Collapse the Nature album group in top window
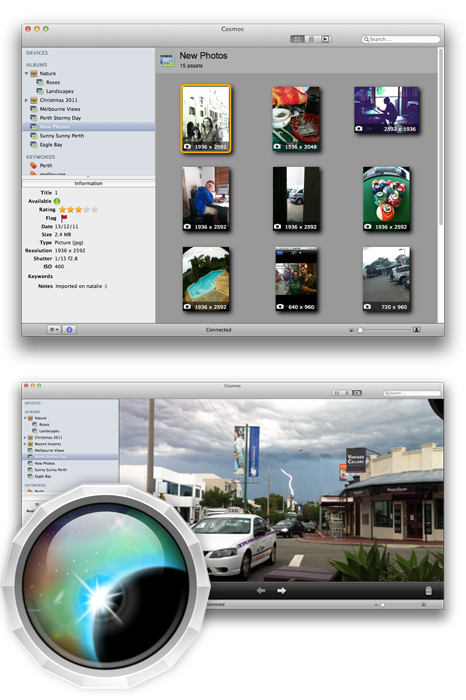 click(x=26, y=74)
